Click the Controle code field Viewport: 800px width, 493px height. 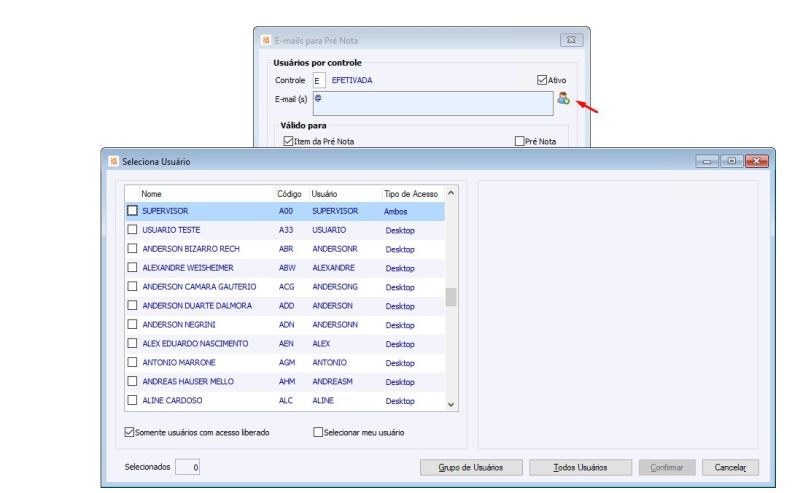tap(319, 80)
